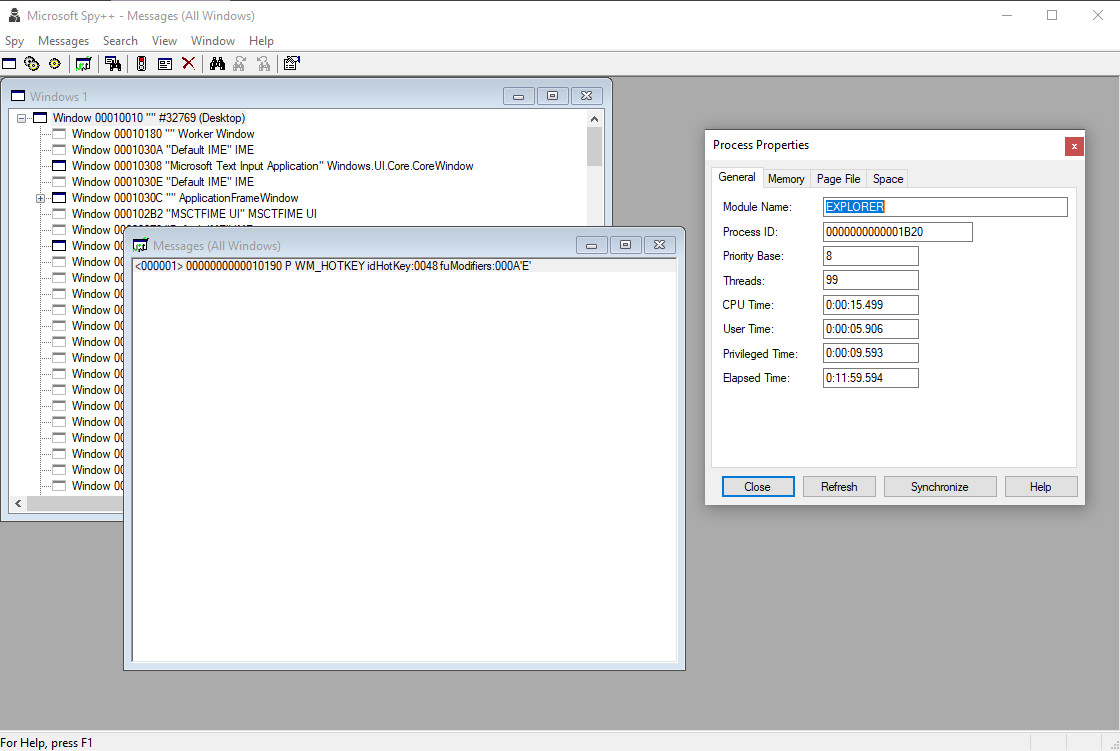Clear the message log with red X icon
Screen dimensions: 1120x751
189,64
